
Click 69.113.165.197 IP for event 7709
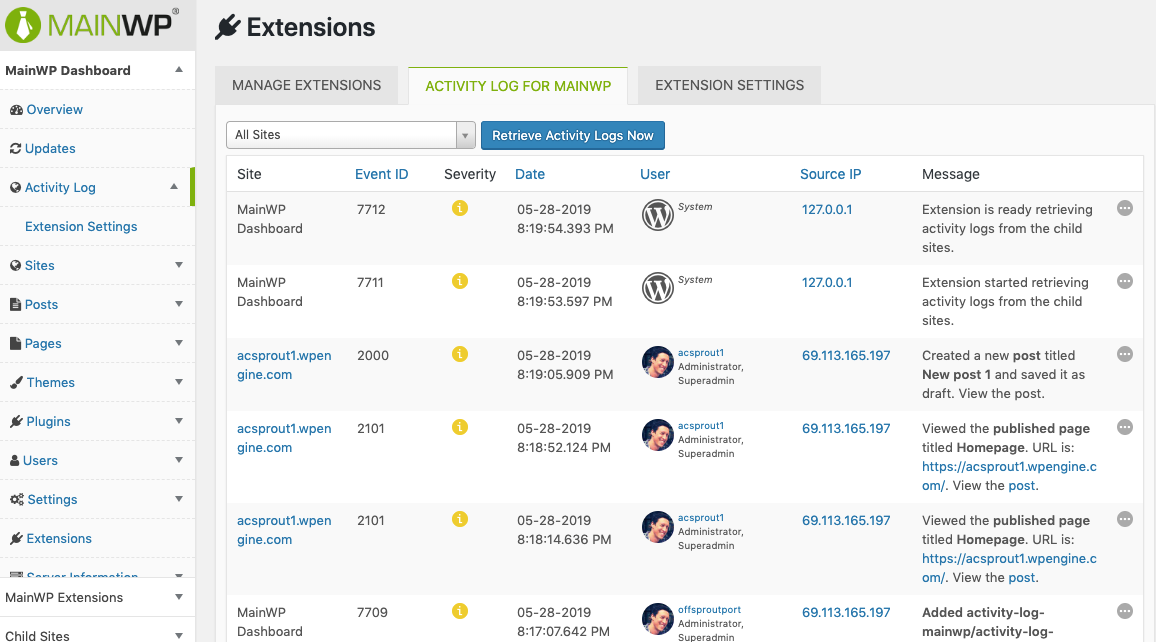pyautogui.click(x=846, y=613)
